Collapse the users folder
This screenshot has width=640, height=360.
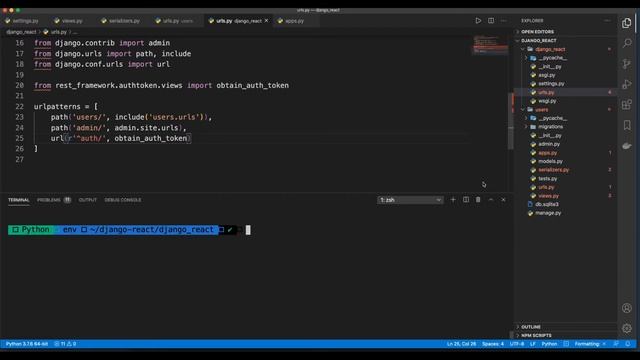tap(542, 109)
